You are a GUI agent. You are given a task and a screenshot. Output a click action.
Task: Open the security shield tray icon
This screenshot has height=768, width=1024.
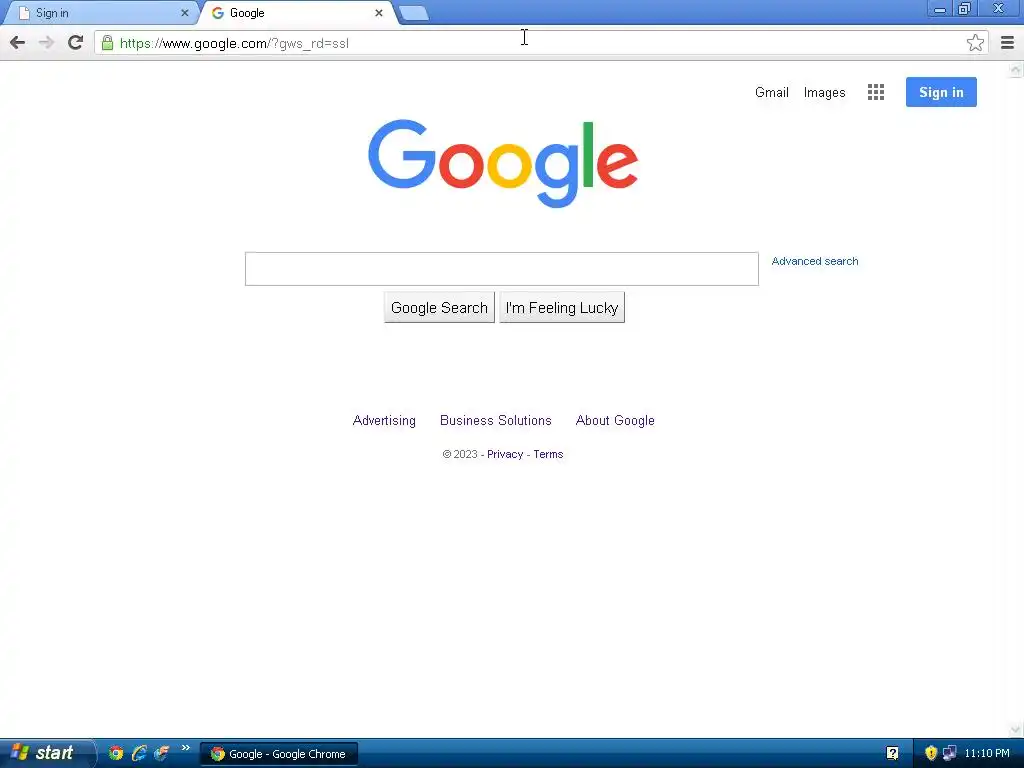click(x=931, y=754)
